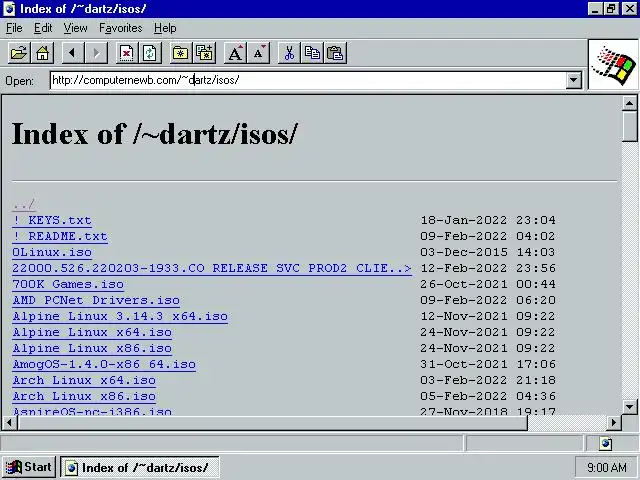The height and width of the screenshot is (480, 640).
Task: Stop loading the page
Action: pyautogui.click(x=127, y=53)
